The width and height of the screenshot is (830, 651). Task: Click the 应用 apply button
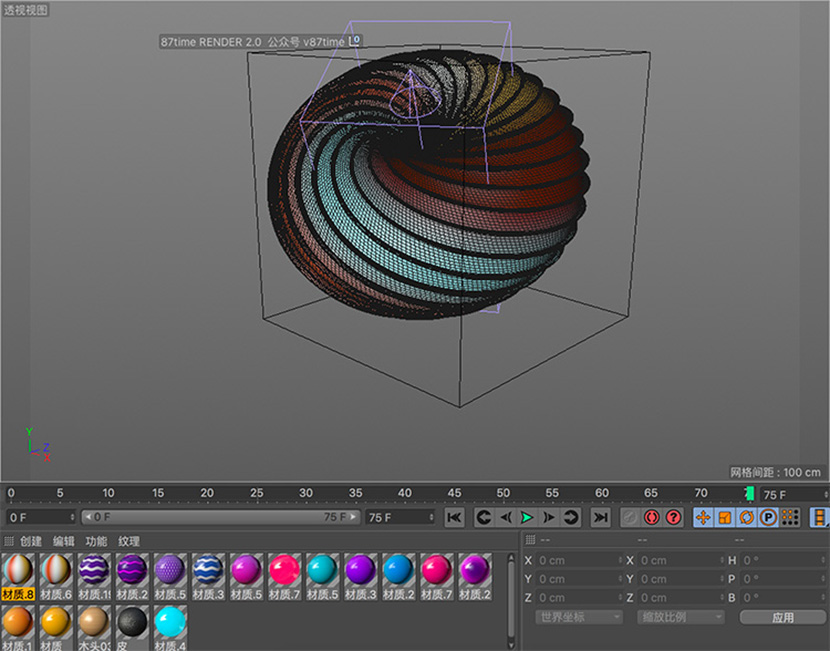tap(782, 617)
